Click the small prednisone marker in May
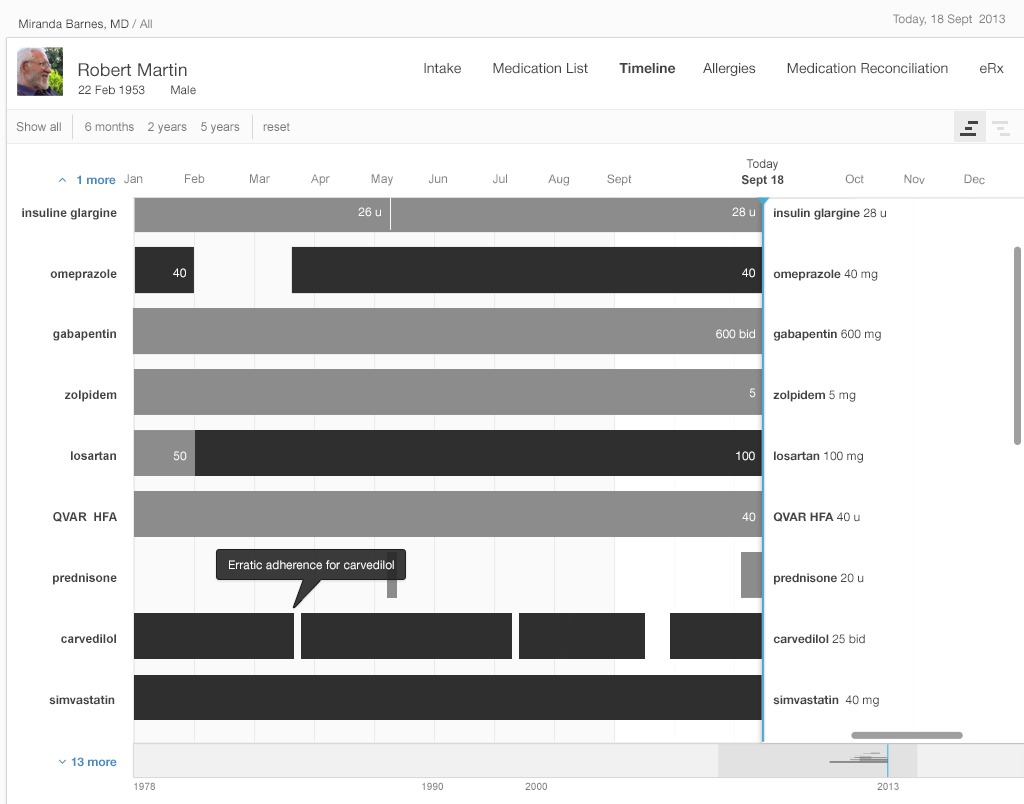1024x804 pixels. pos(392,588)
